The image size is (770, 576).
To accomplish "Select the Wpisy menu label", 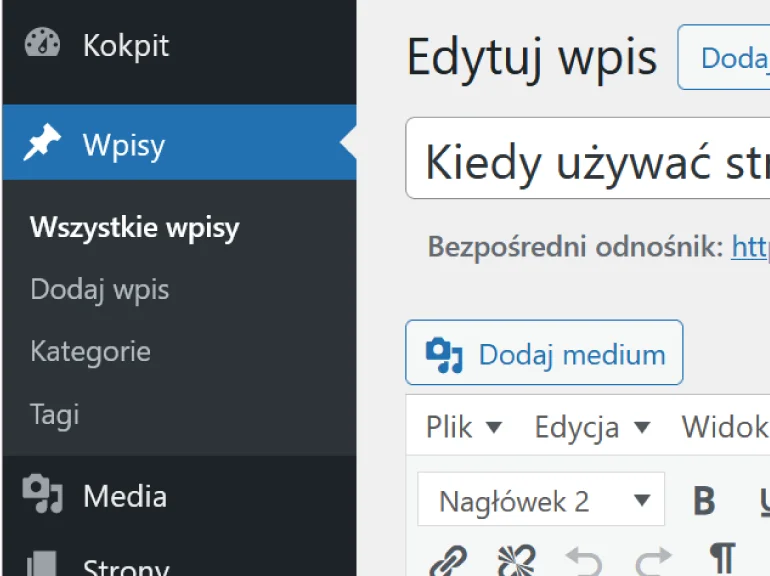I will click(124, 145).
